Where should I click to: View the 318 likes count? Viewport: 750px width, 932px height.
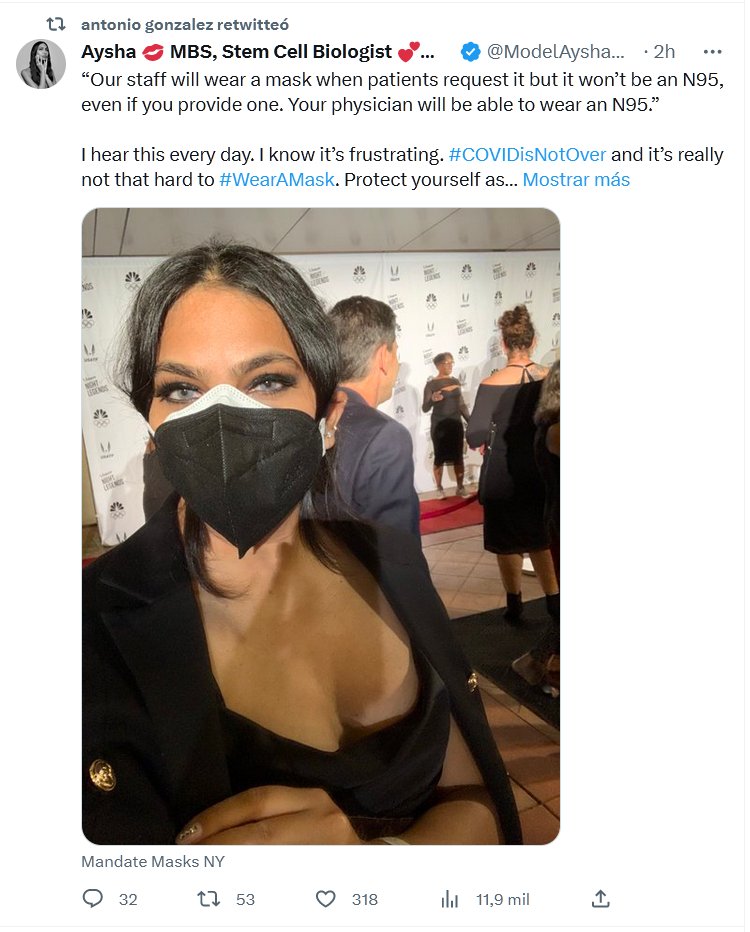(x=364, y=899)
